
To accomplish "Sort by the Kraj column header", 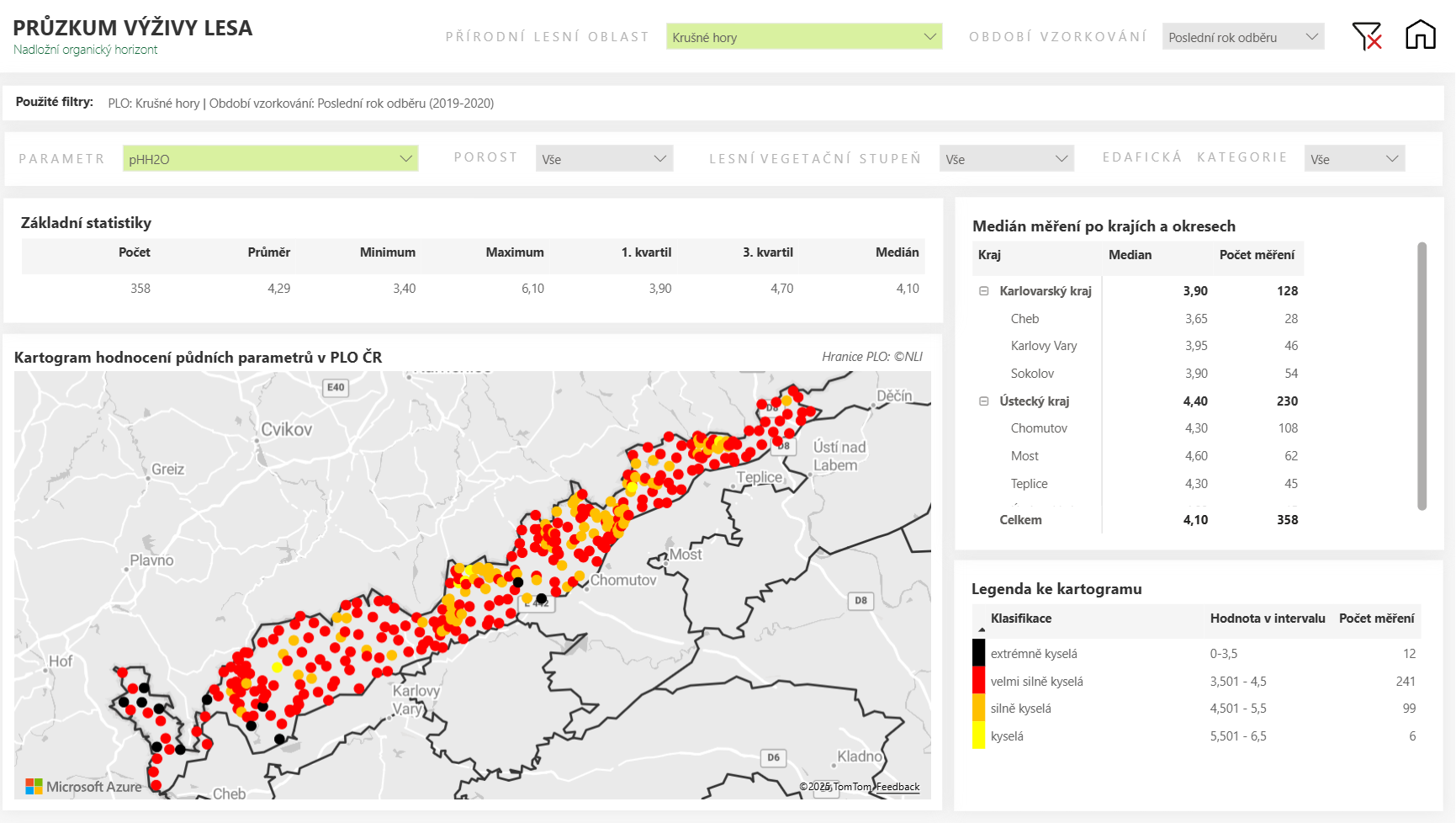I will [989, 255].
